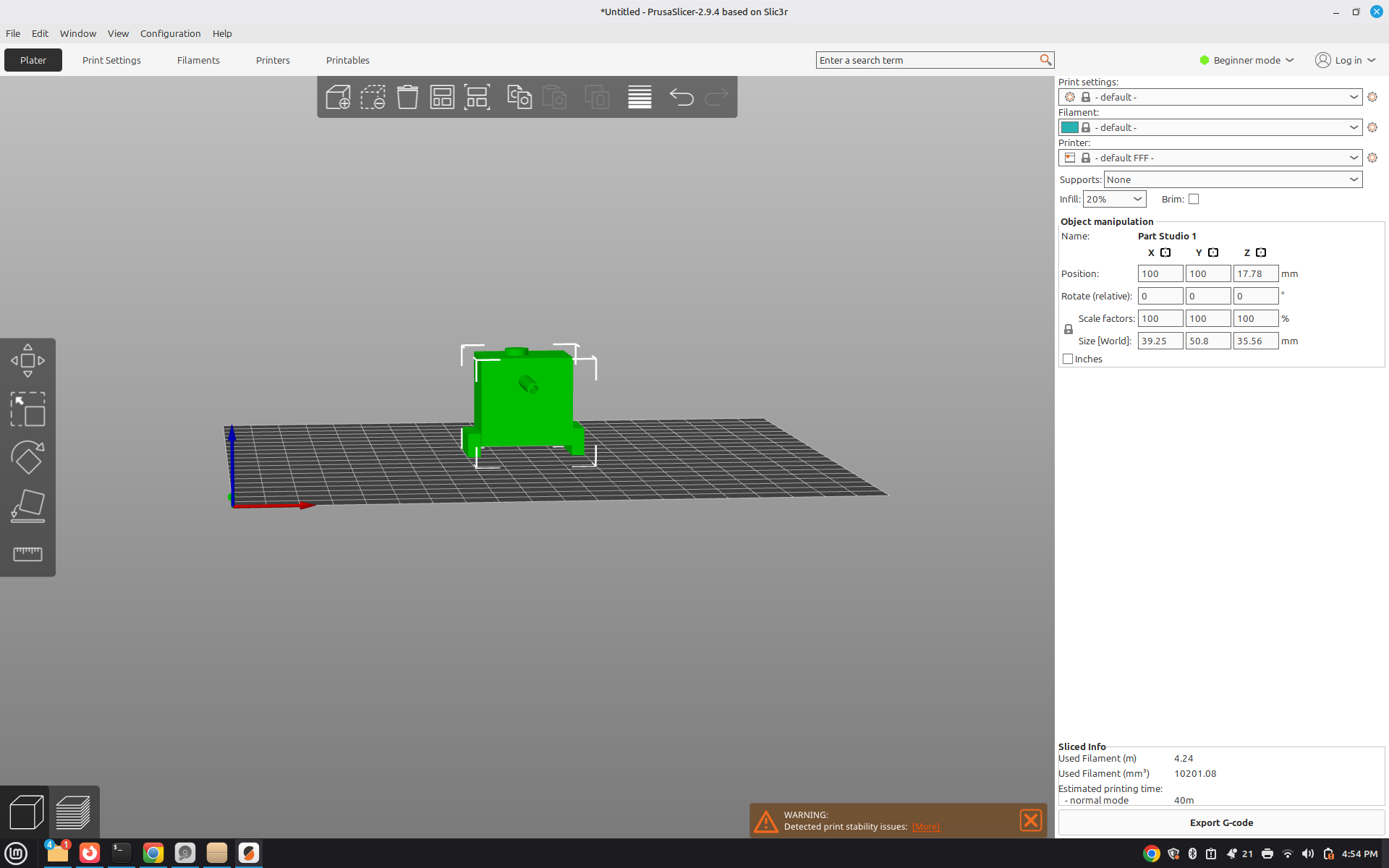
Task: Click the Rotate X value field
Action: coord(1160,296)
